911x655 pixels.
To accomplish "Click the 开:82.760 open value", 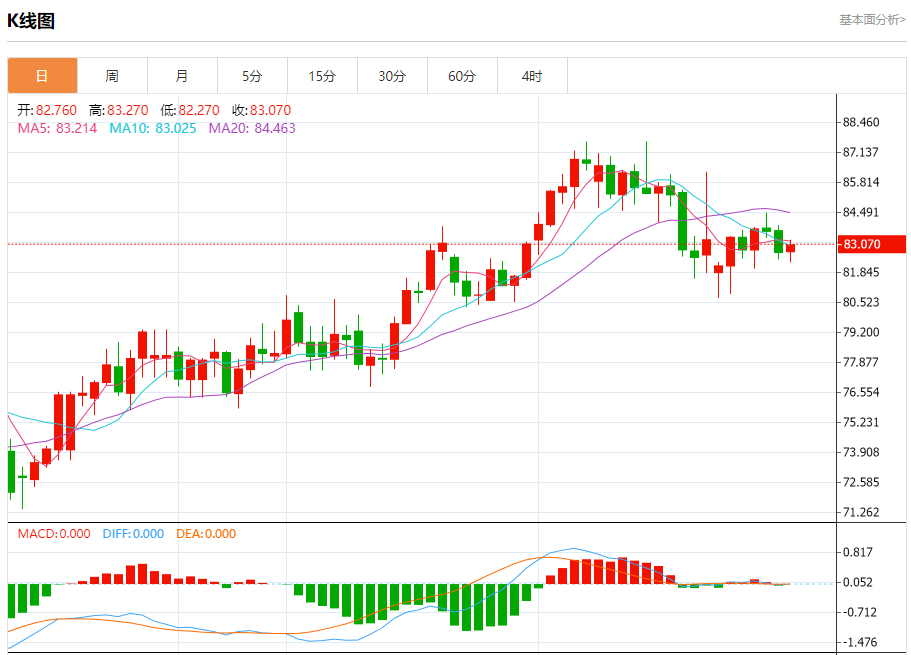I will point(47,110).
